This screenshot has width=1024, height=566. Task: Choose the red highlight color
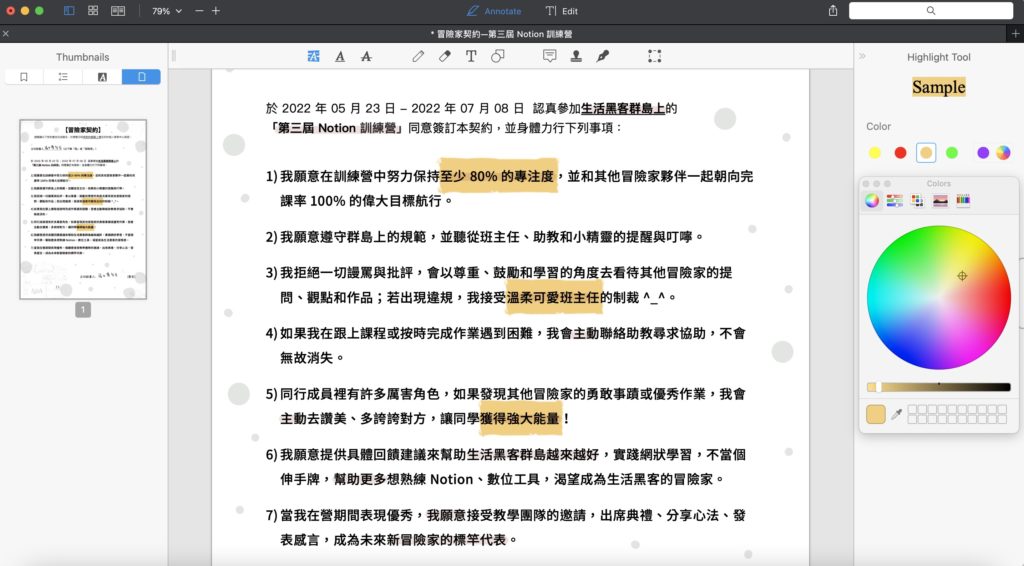(x=900, y=153)
